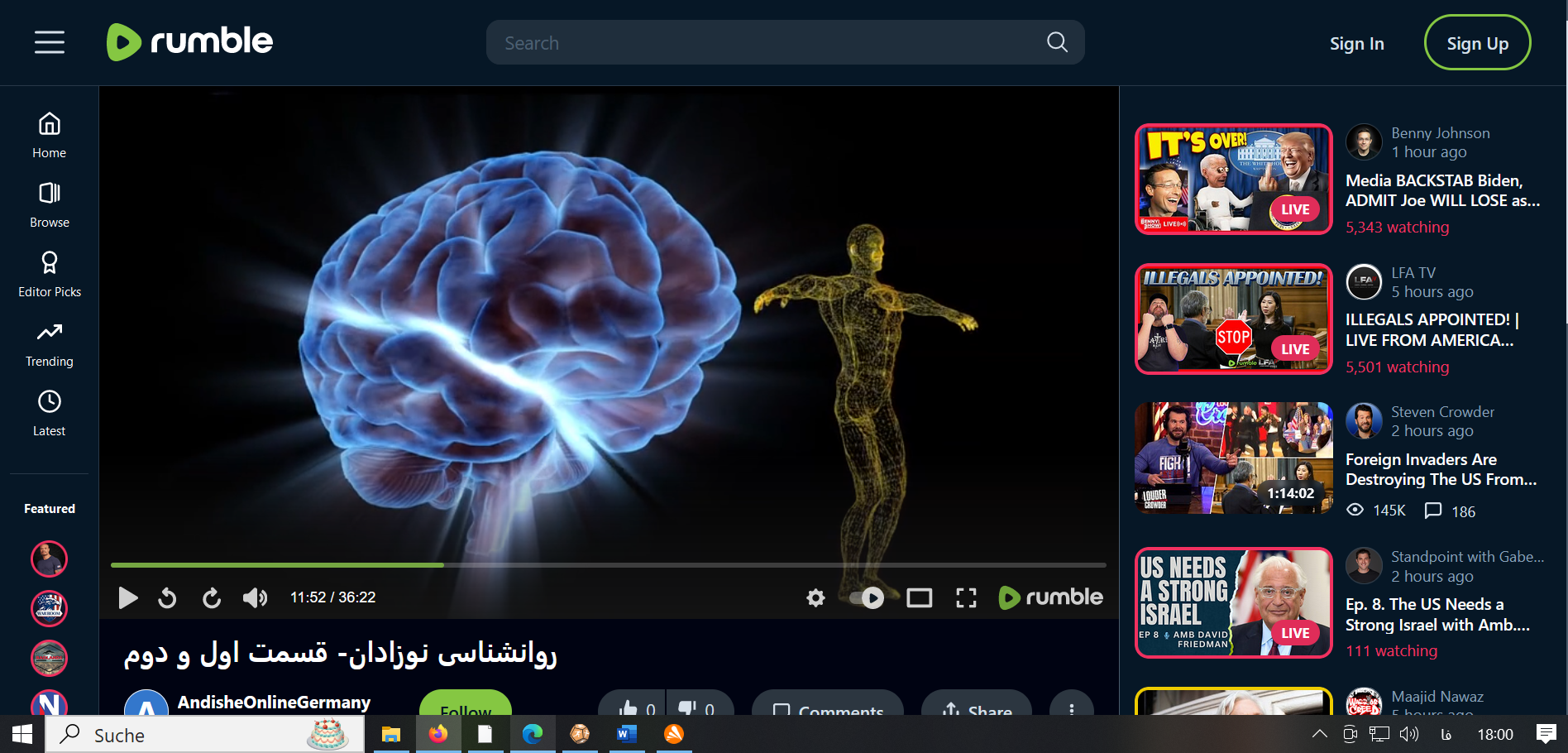This screenshot has width=1568, height=753.
Task: Open the Windows Start menu
Action: pos(22,734)
